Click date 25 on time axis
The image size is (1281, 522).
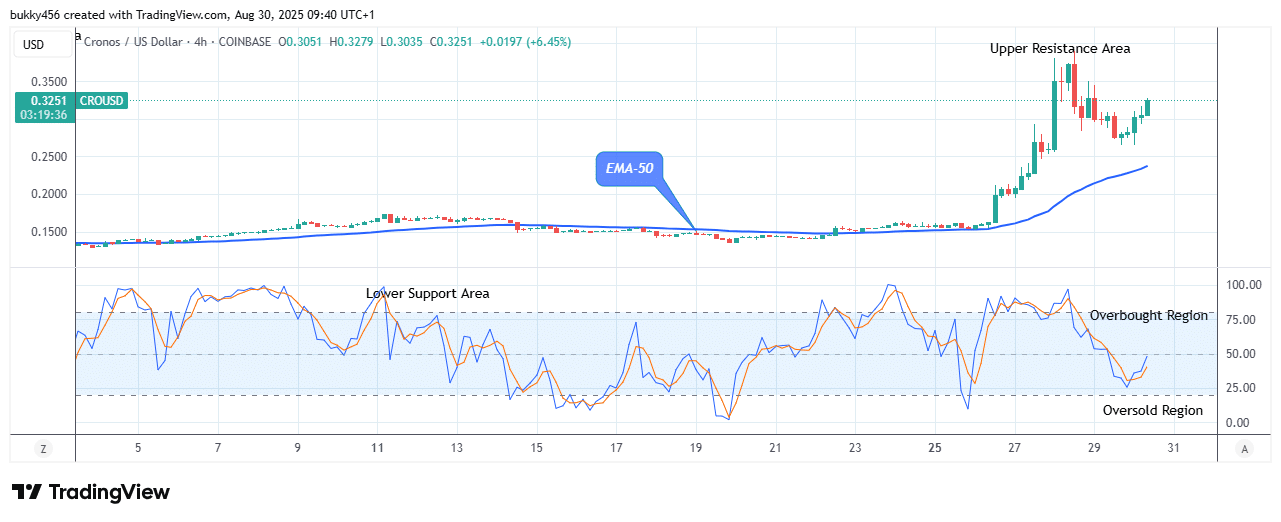coord(935,449)
